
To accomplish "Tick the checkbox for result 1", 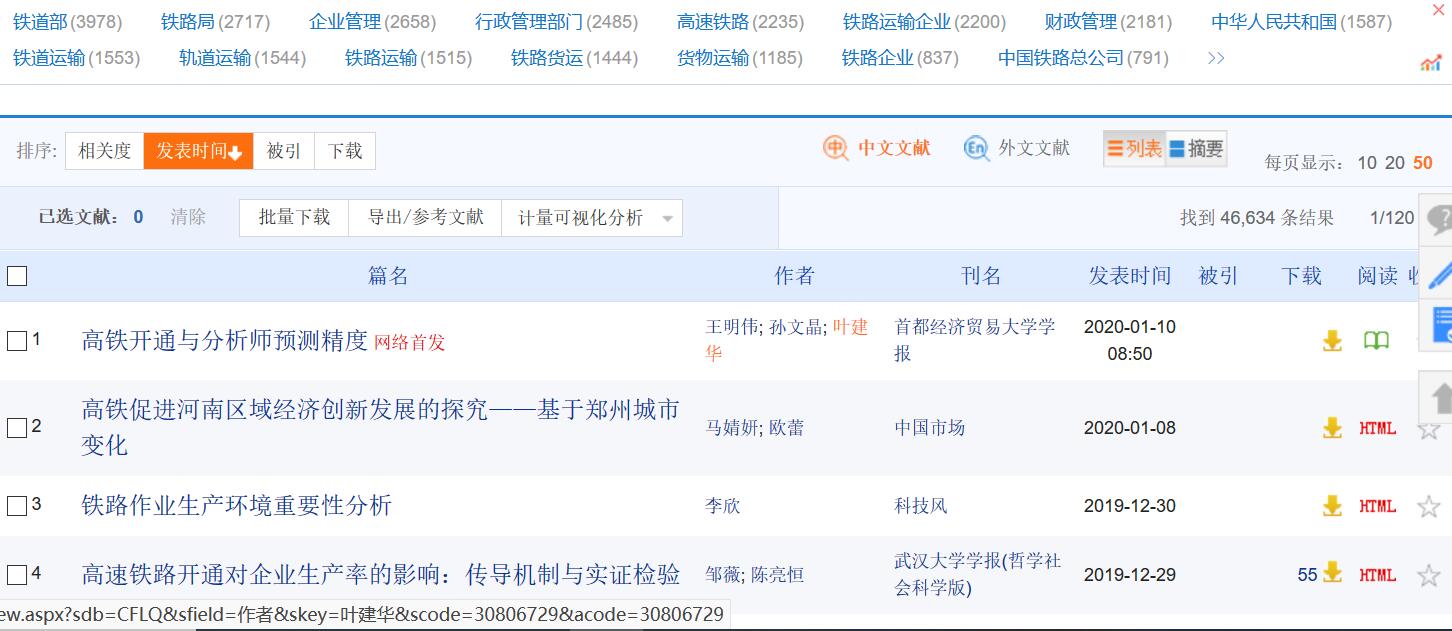I will 17,341.
